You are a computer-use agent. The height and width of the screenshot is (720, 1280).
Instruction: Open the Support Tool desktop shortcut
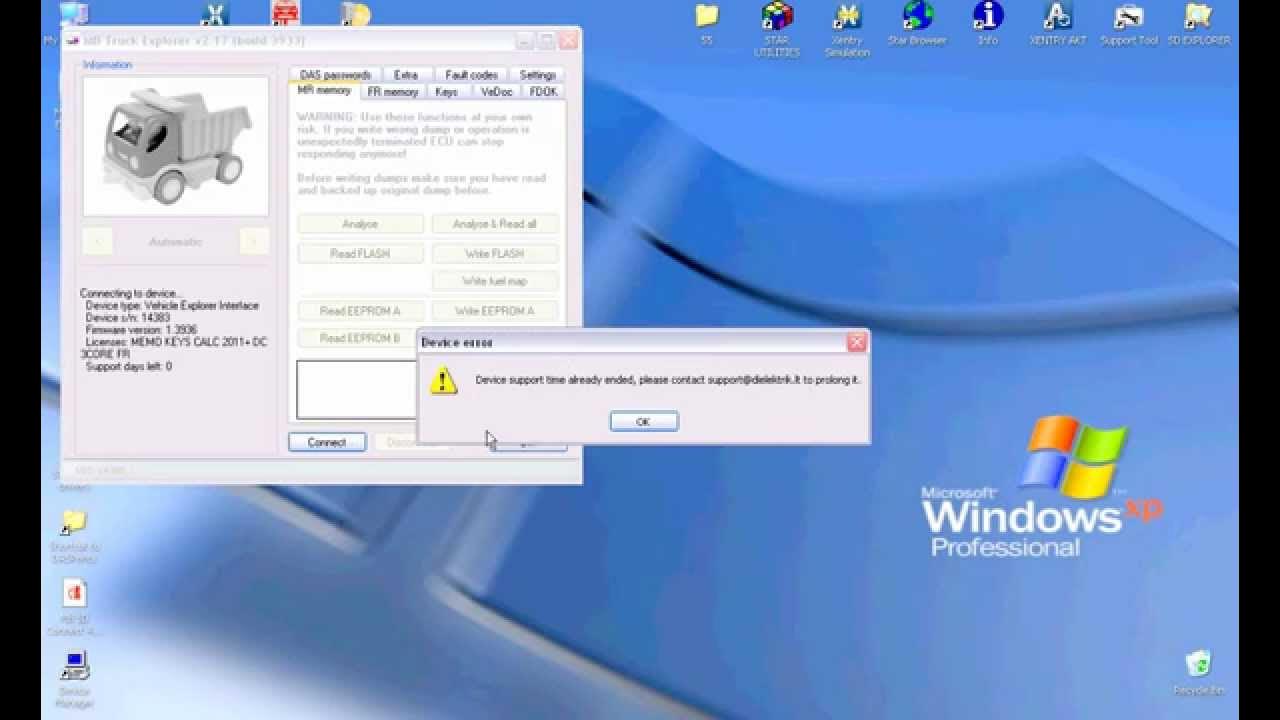tap(1129, 23)
